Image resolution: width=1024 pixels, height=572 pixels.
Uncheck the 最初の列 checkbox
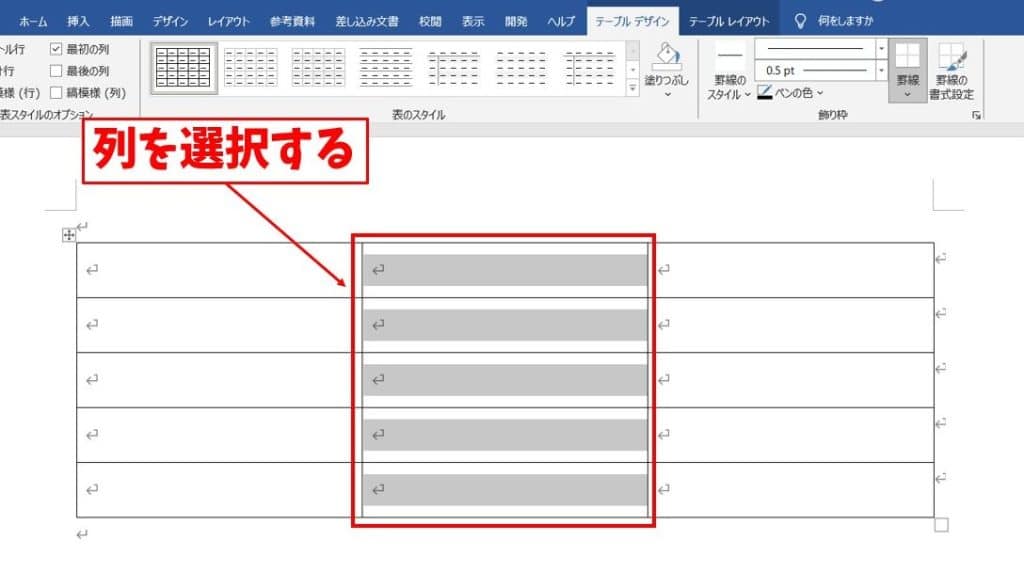point(56,49)
